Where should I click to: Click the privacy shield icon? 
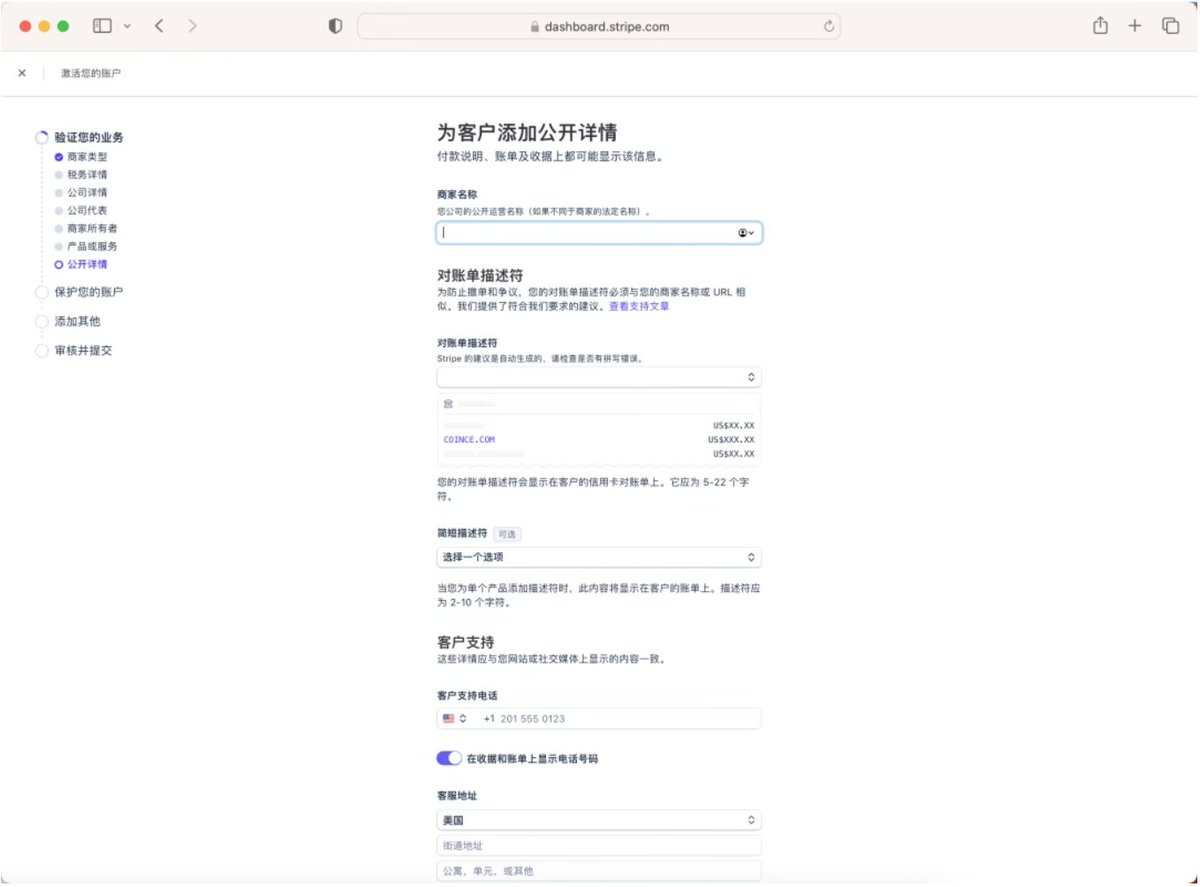click(336, 26)
